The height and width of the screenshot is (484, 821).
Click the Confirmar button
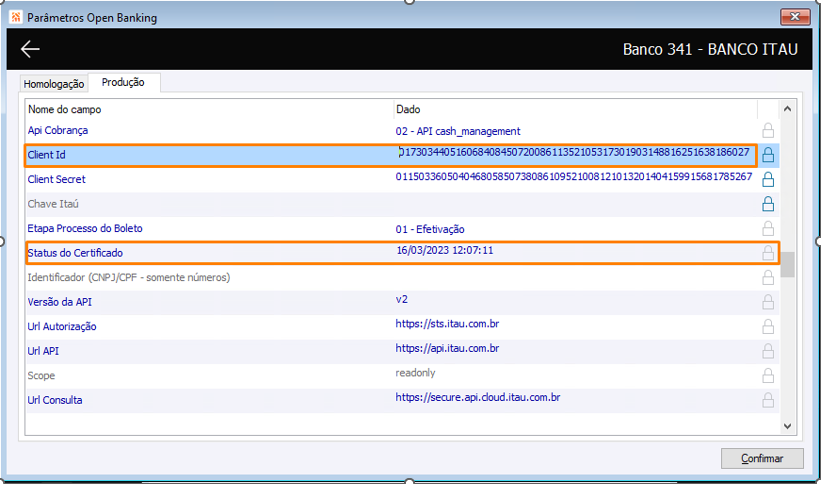[x=762, y=458]
